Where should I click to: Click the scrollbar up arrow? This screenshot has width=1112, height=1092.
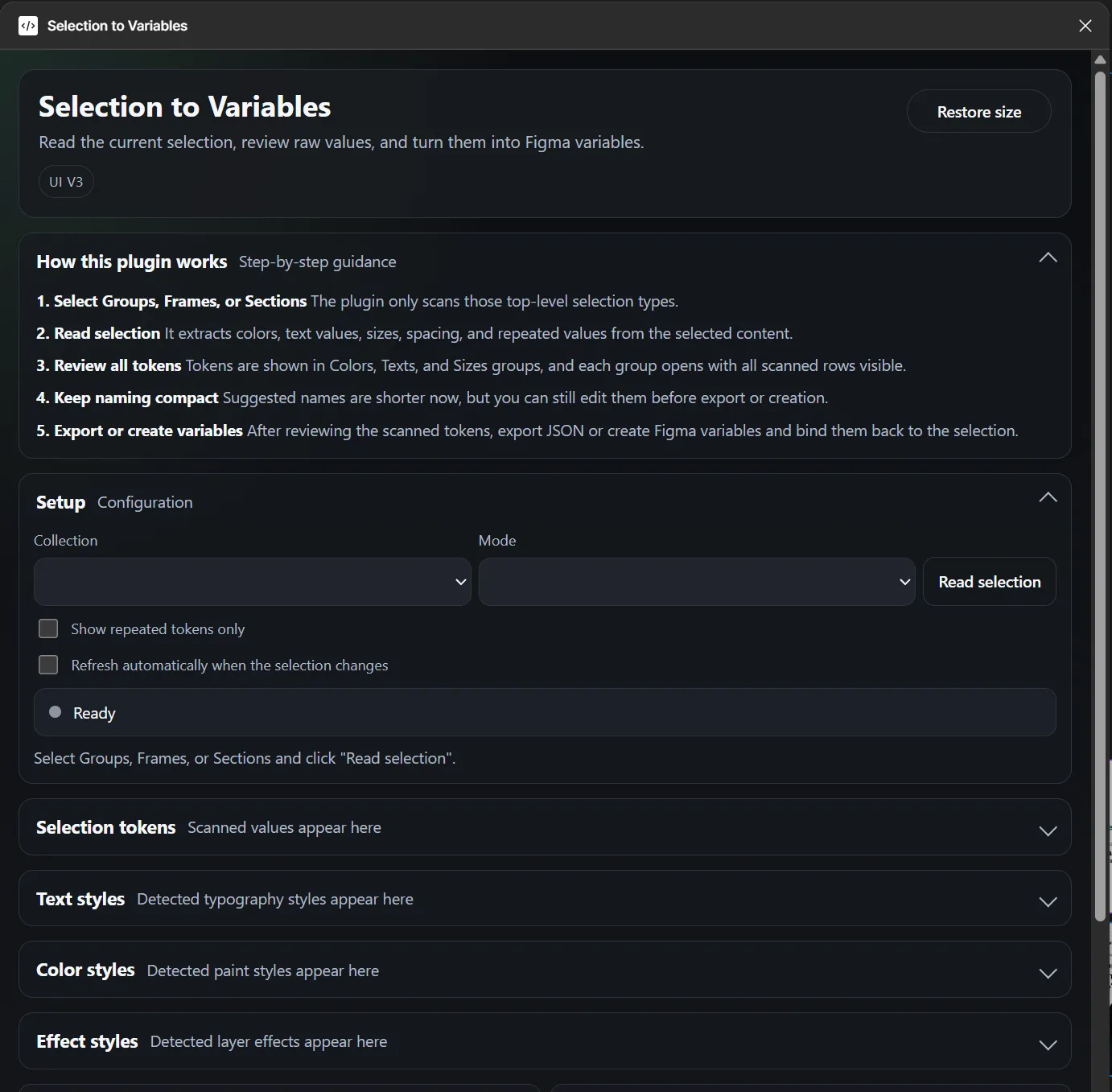click(x=1100, y=60)
